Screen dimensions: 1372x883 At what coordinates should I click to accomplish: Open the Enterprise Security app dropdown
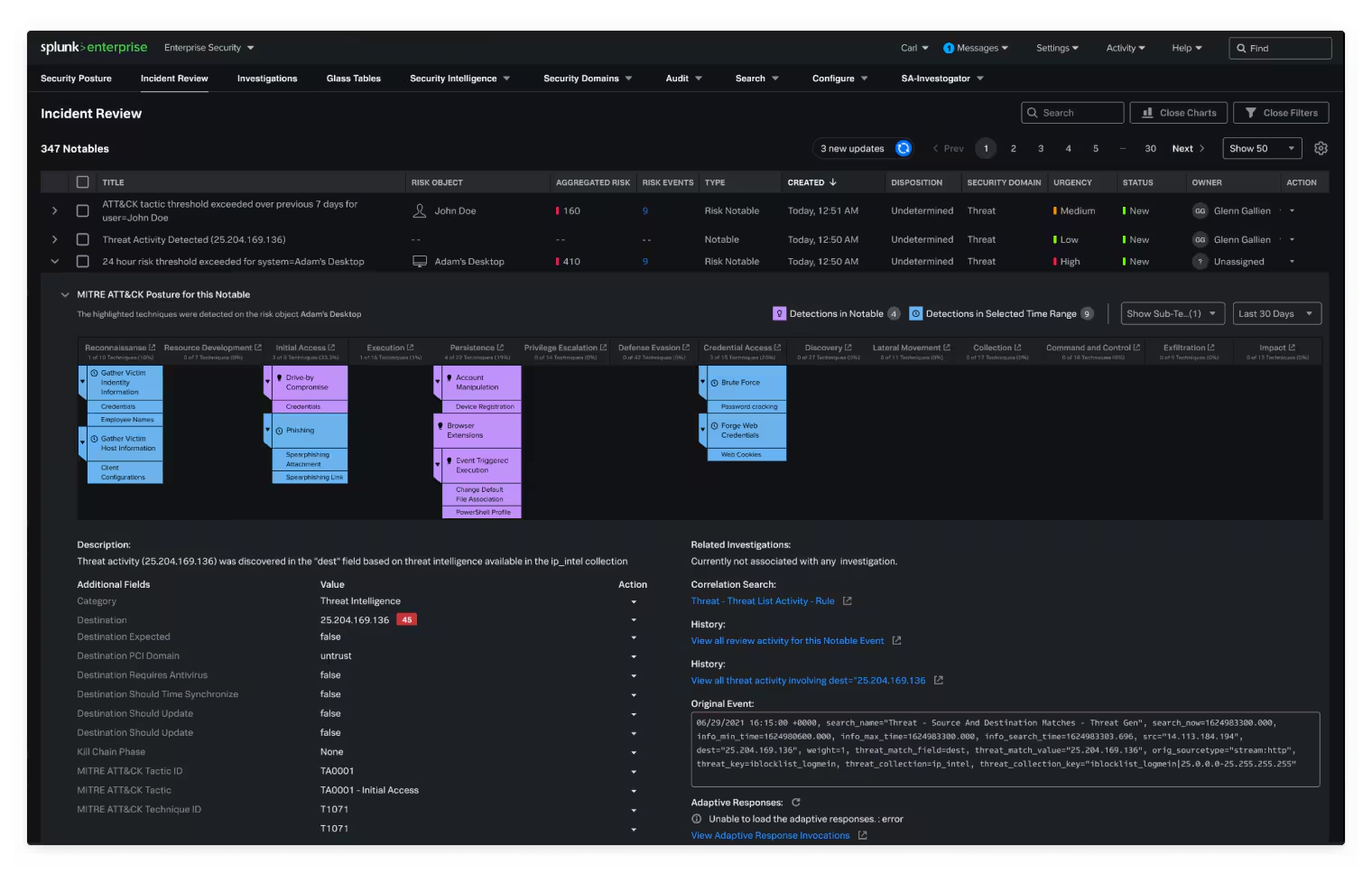pyautogui.click(x=209, y=48)
